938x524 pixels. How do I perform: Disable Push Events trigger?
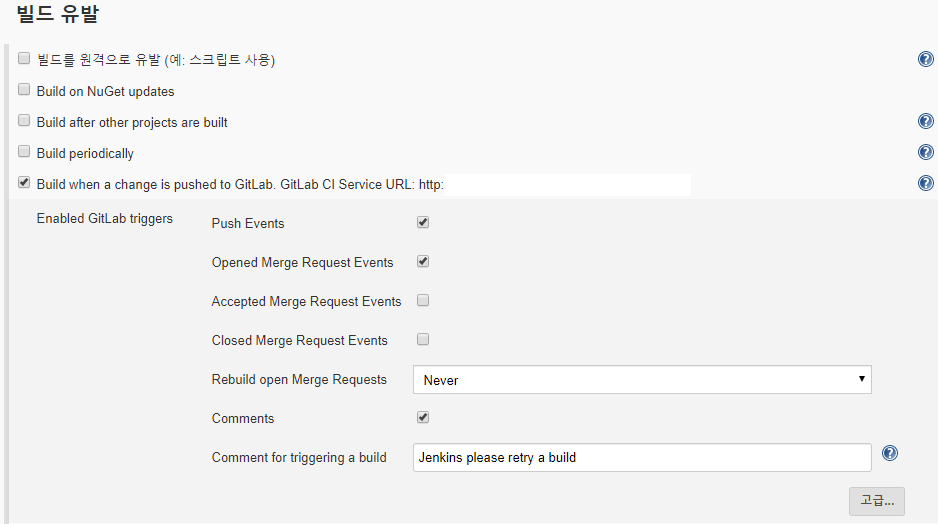[423, 222]
